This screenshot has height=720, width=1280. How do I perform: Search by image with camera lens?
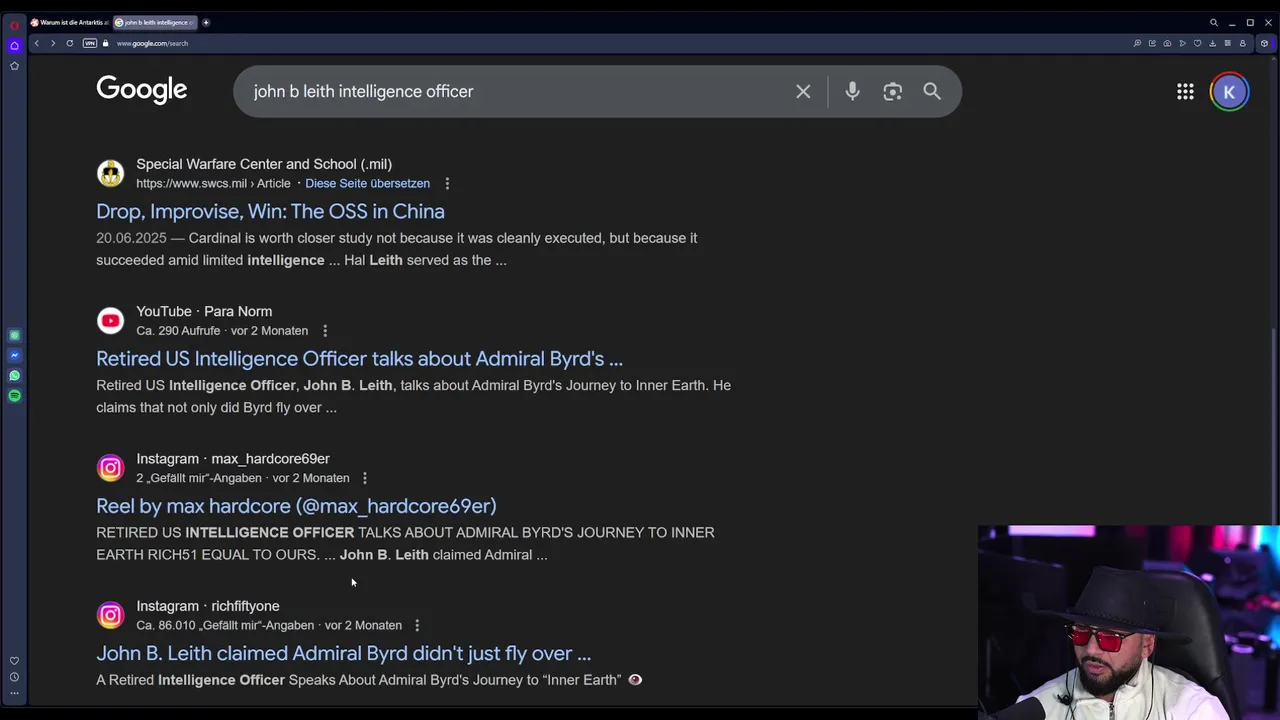[x=892, y=91]
